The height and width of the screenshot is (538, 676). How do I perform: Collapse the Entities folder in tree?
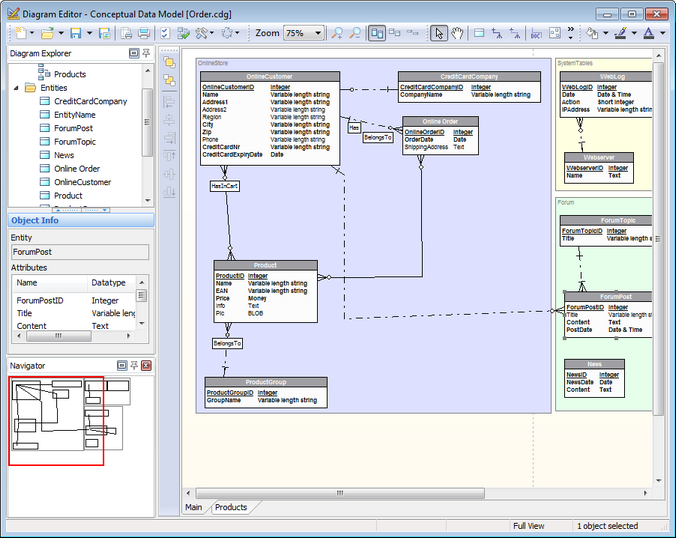17,88
